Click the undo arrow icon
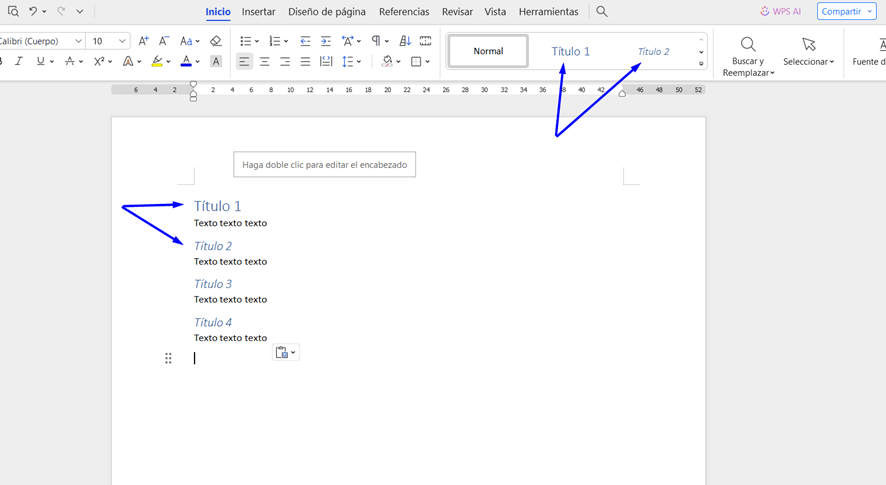 32,12
